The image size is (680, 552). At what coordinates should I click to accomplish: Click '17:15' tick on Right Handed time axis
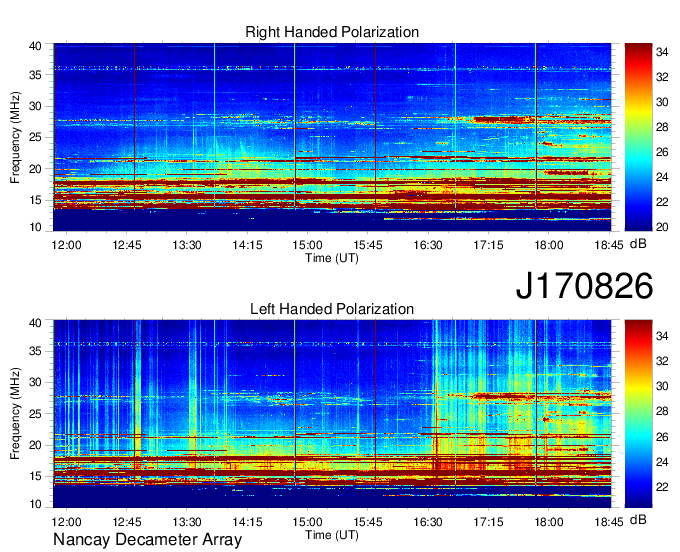coord(488,245)
